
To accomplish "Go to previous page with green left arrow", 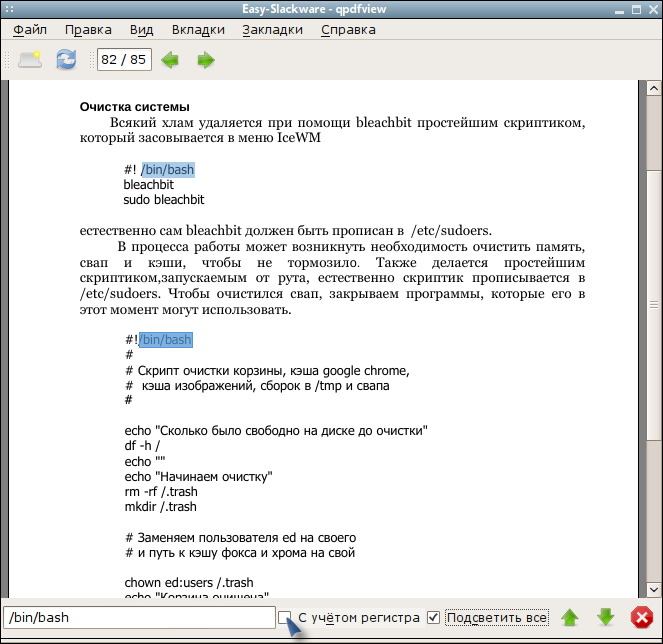I will click(170, 60).
